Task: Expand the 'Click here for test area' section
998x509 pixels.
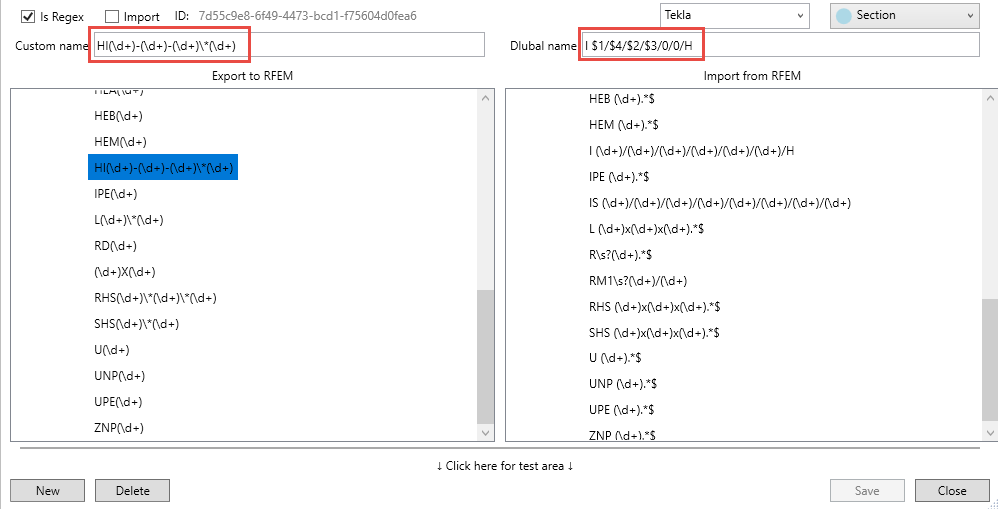Action: point(505,466)
